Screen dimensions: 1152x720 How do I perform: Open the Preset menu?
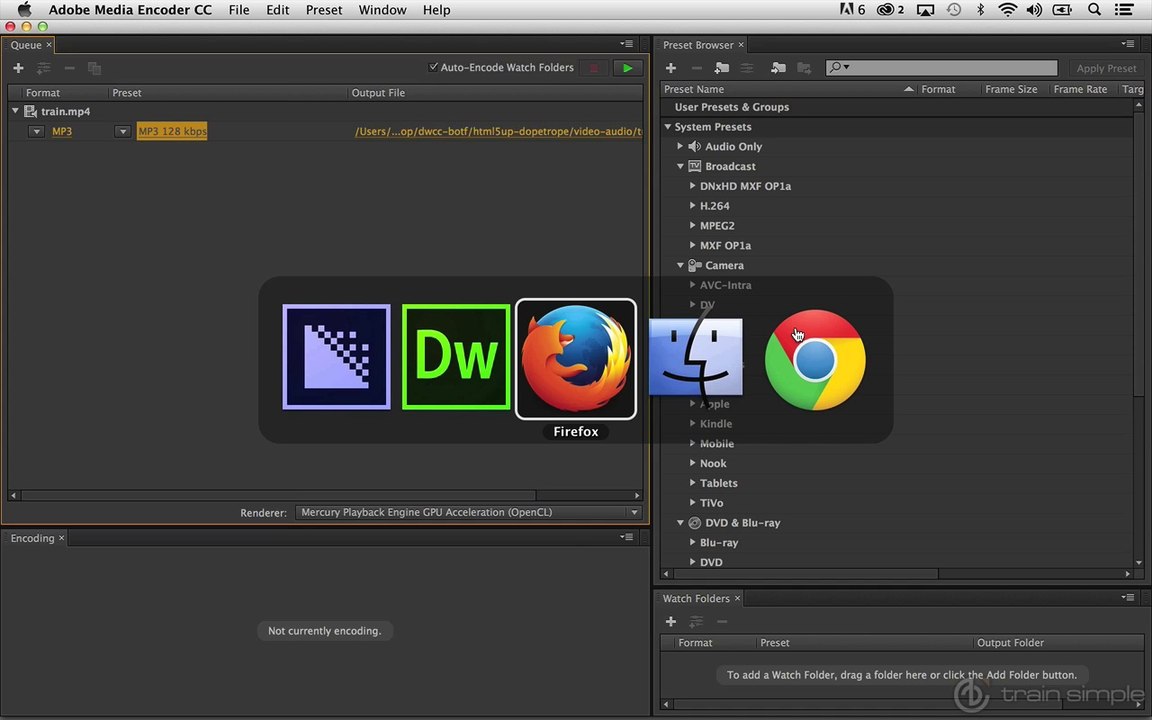pyautogui.click(x=324, y=10)
